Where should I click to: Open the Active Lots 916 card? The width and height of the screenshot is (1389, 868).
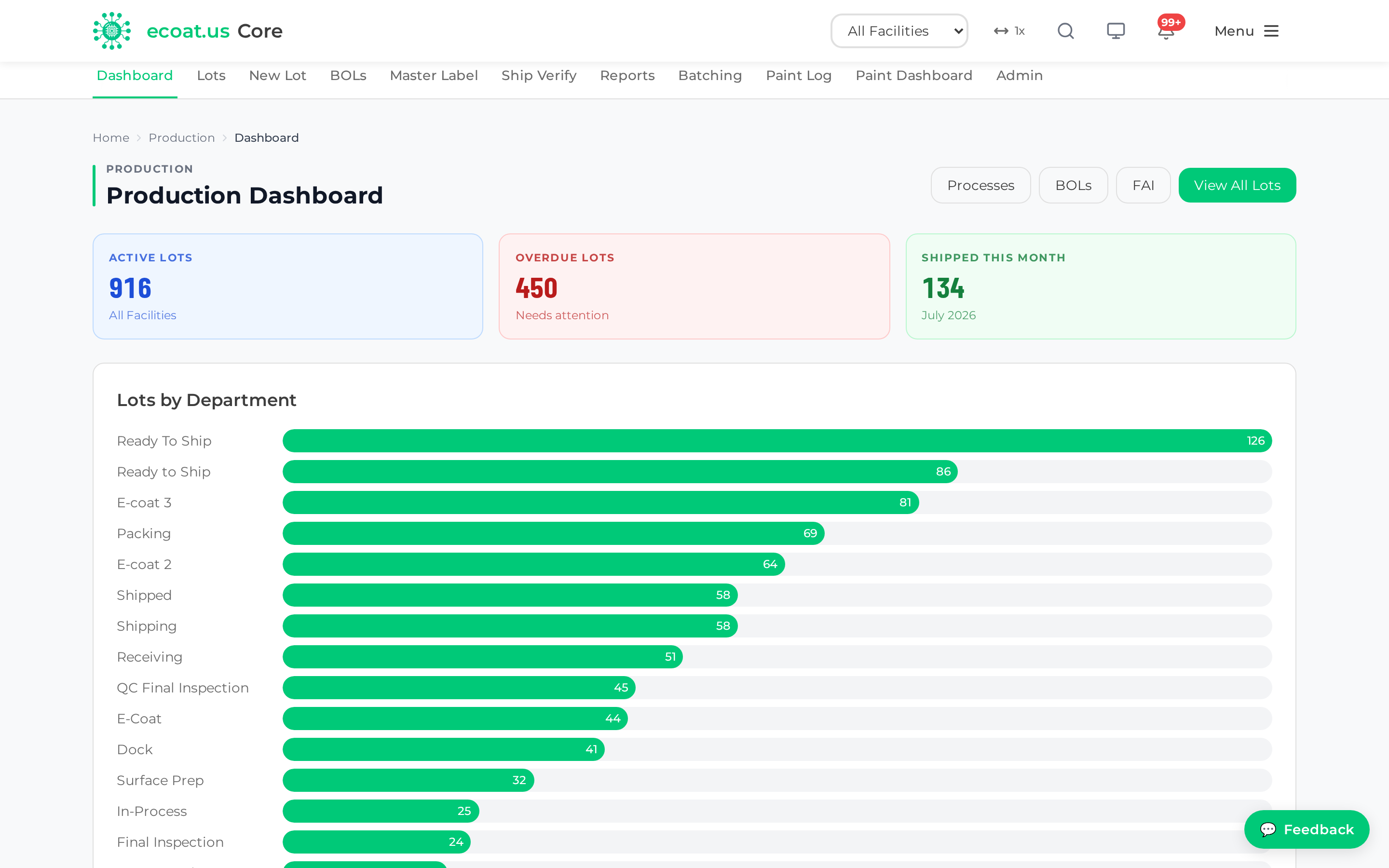pos(288,286)
